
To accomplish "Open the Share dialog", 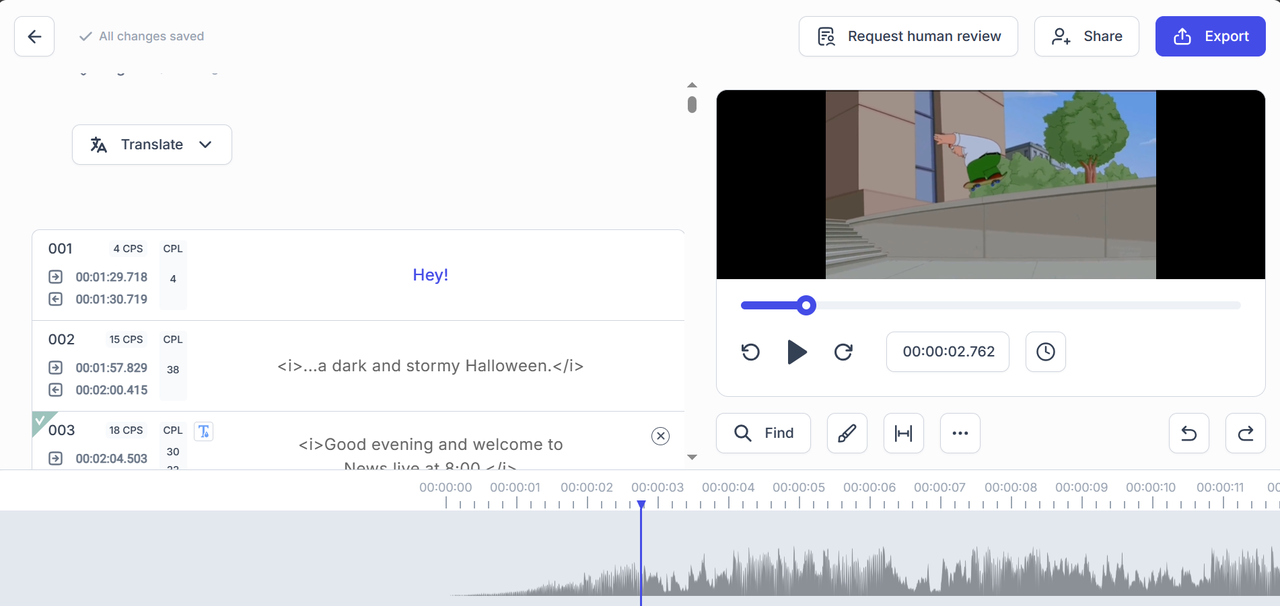I will pos(1086,36).
